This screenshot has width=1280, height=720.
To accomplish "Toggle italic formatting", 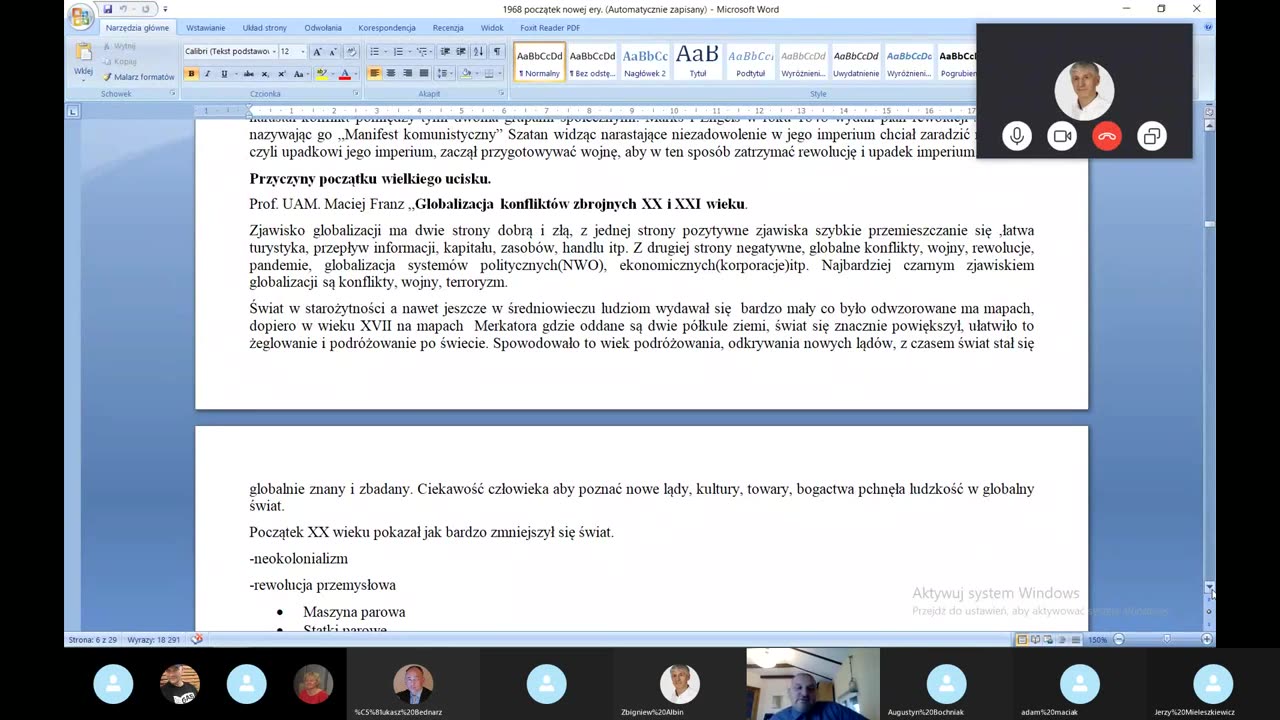I will pos(207,73).
